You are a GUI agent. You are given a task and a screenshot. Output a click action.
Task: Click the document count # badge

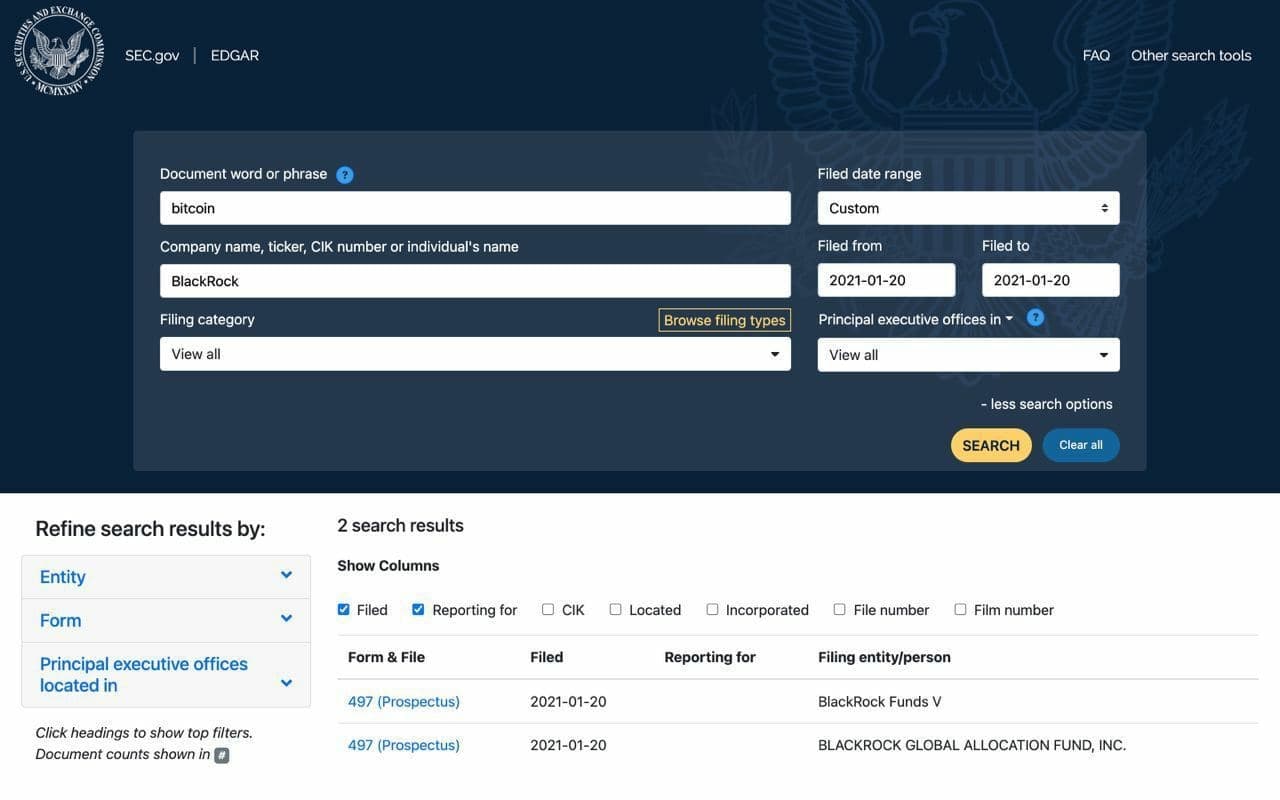coord(222,756)
